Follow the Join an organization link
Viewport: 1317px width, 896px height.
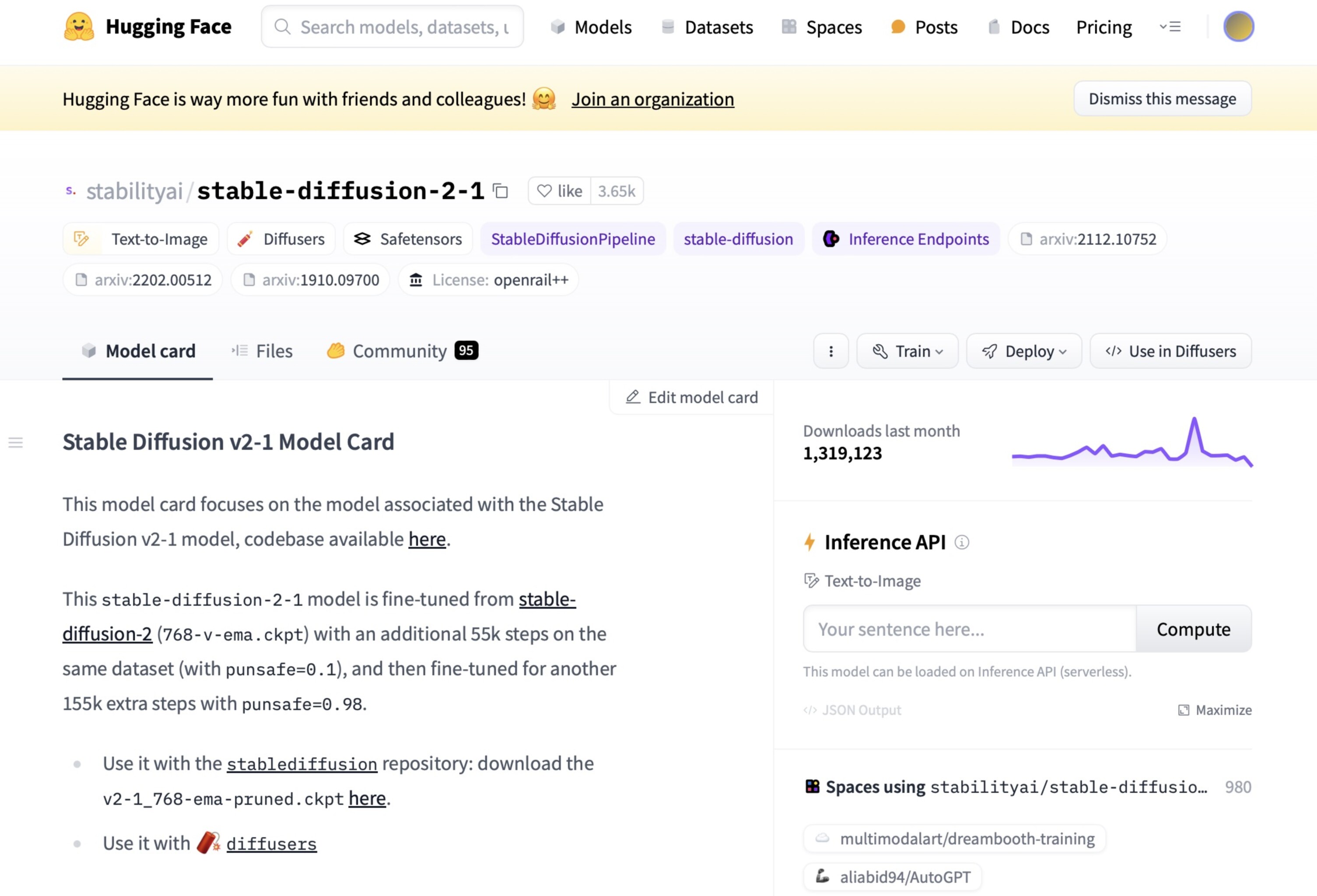pos(653,99)
